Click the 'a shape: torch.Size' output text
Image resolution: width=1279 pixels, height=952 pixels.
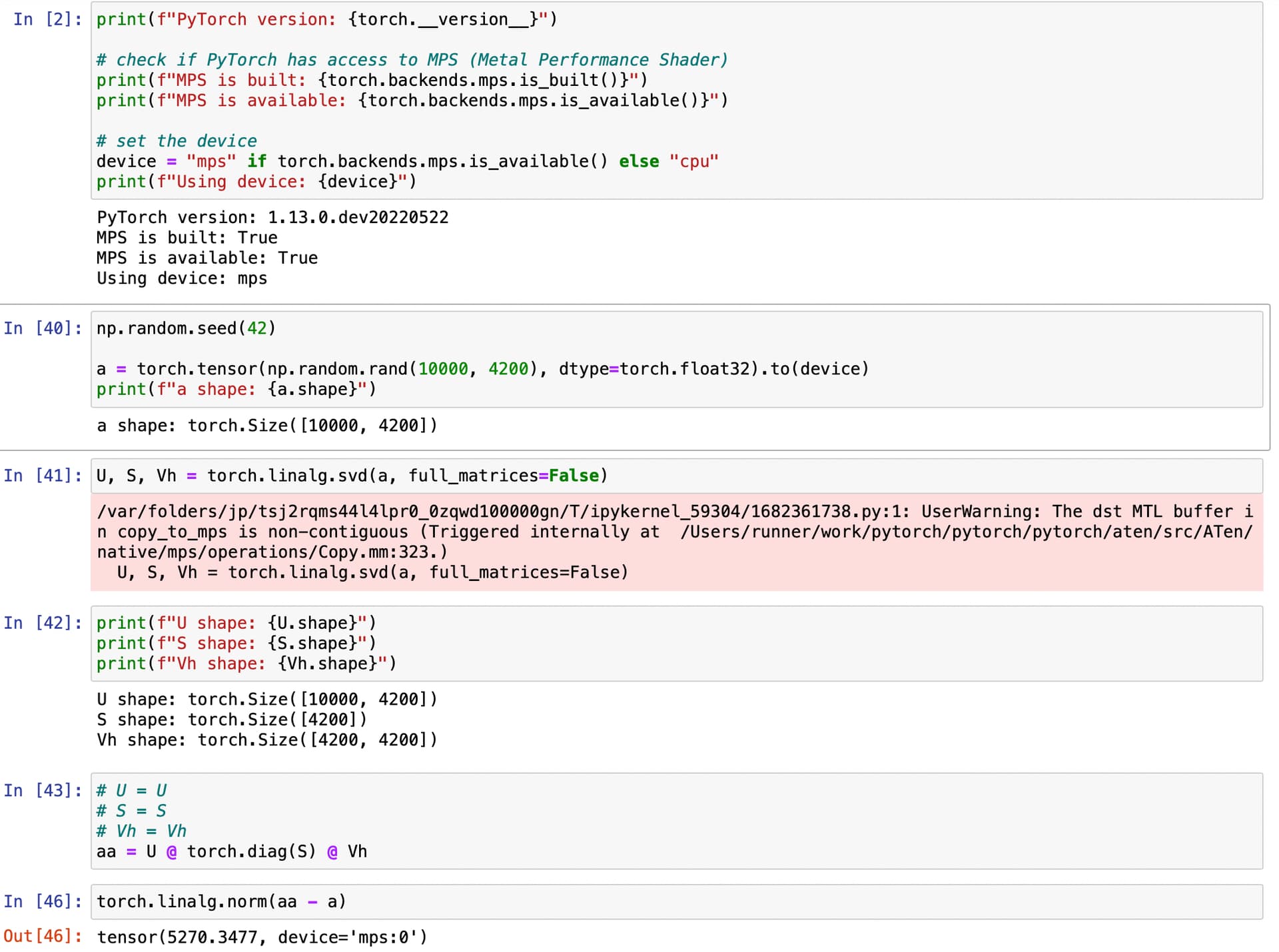coord(266,426)
